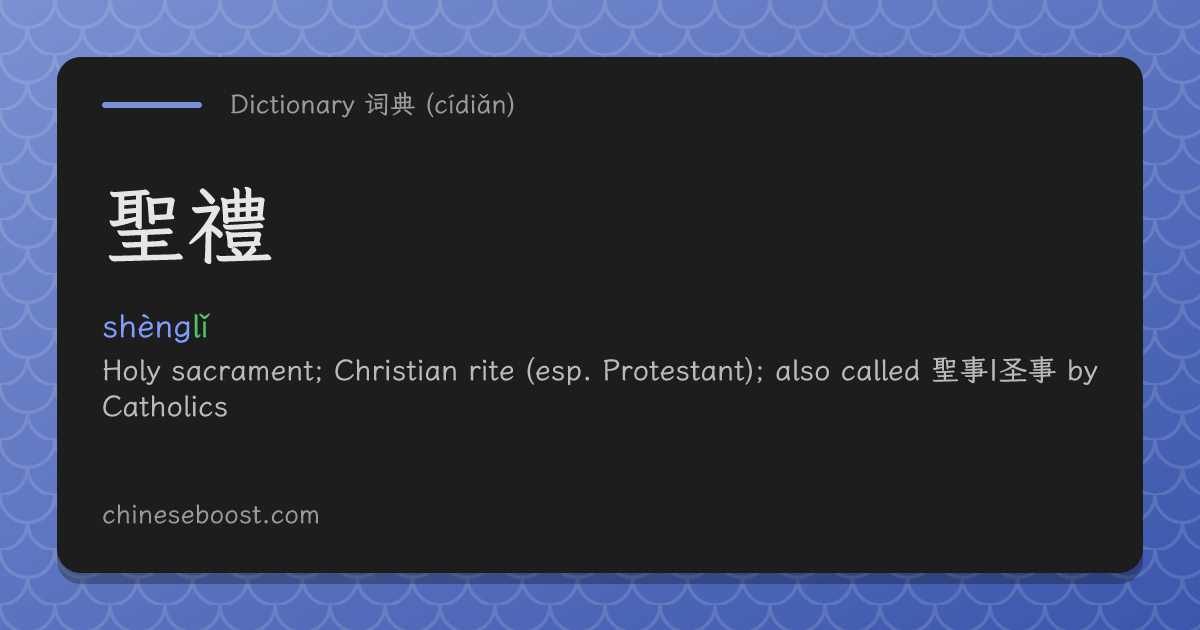Click the words also called
Viewport: 1200px width, 630px height.
pos(847,371)
